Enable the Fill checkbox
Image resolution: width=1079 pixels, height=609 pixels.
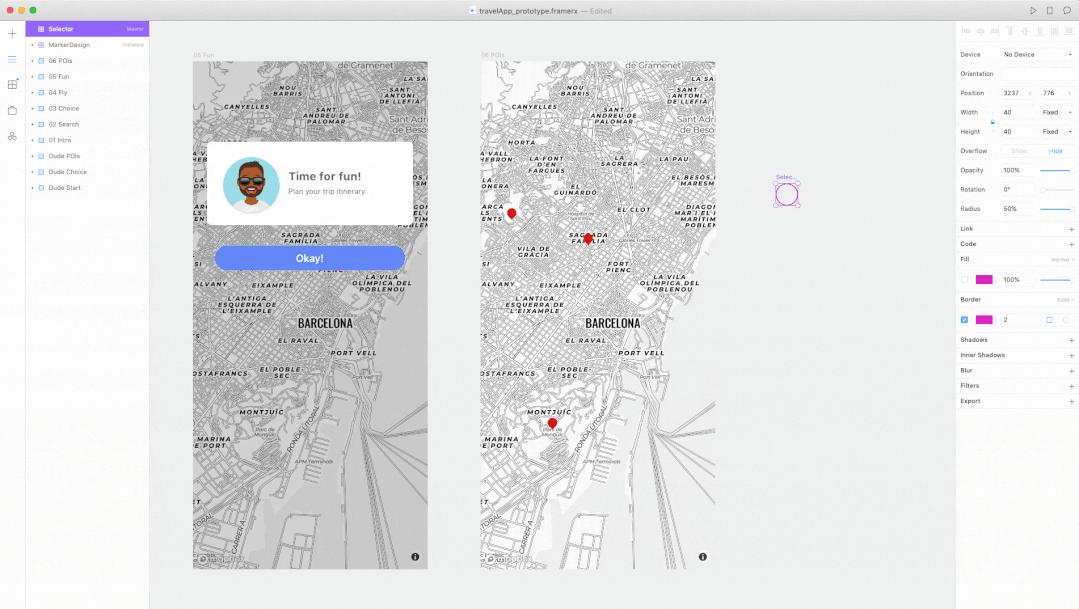click(962, 279)
